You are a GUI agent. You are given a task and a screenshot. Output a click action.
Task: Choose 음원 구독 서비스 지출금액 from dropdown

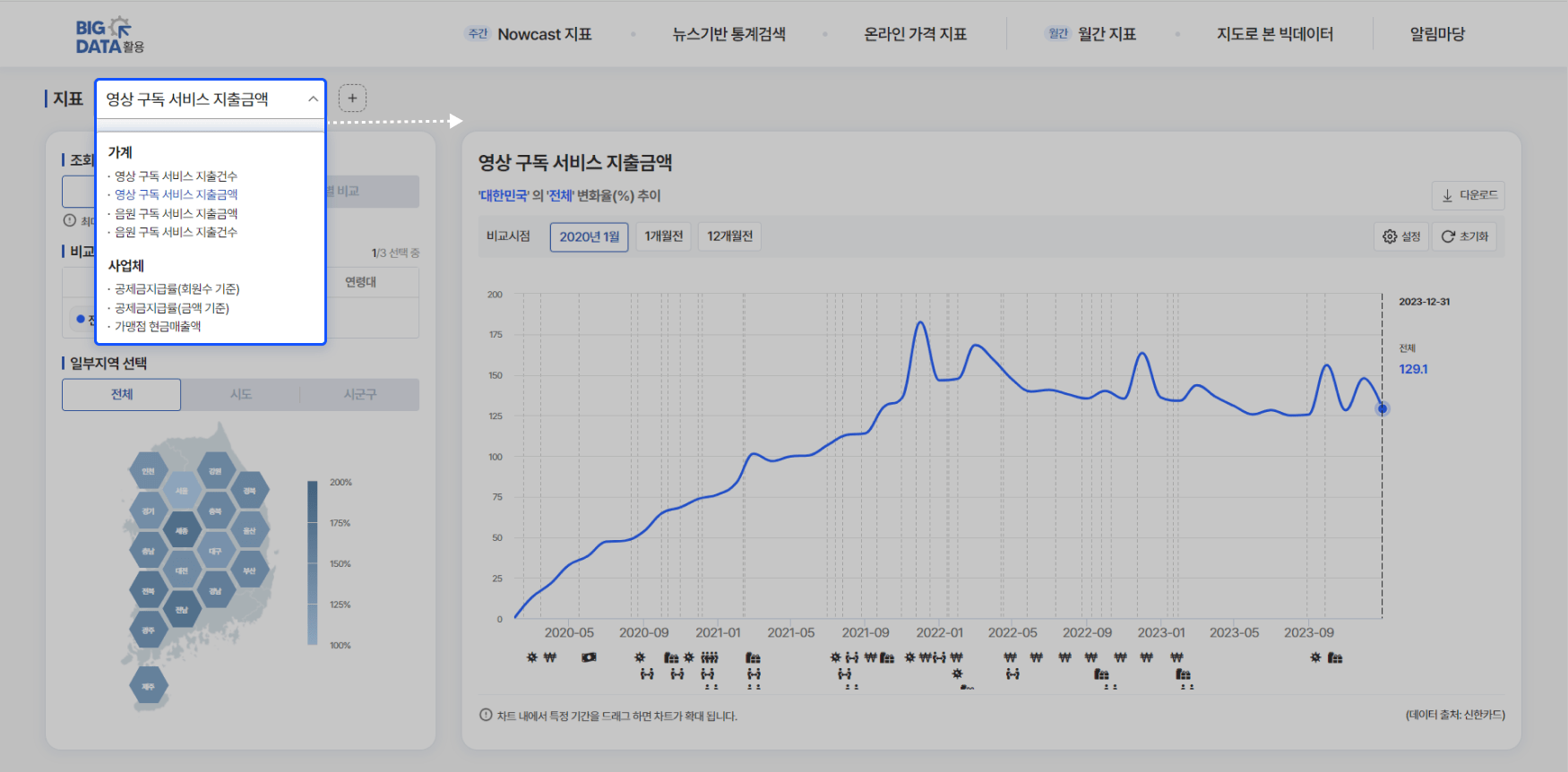177,213
